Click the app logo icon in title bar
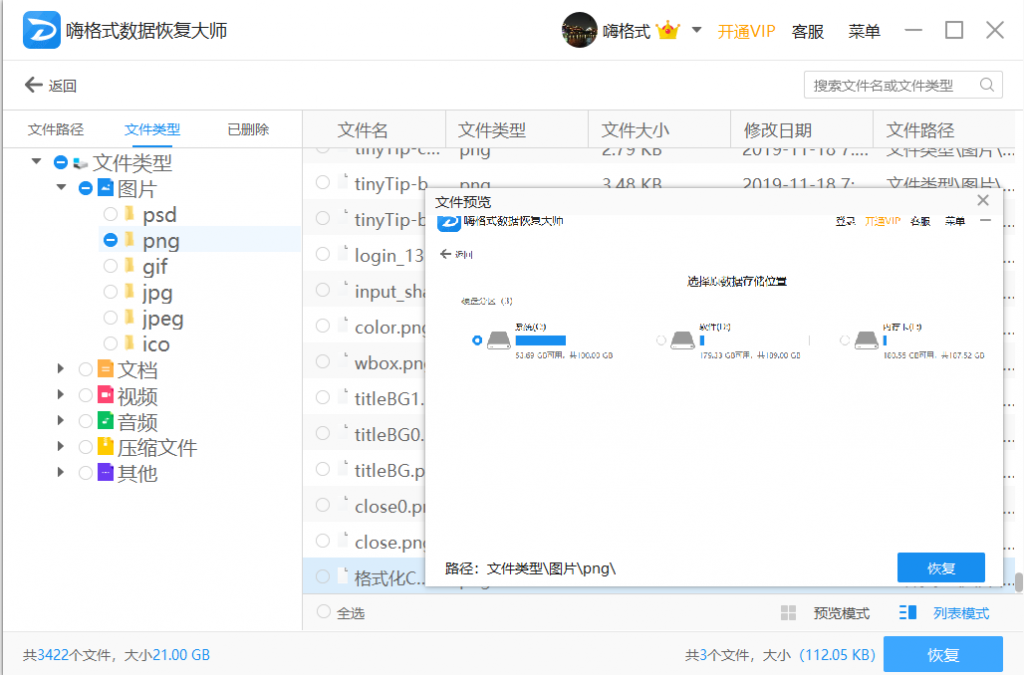The image size is (1024, 675). (x=41, y=30)
